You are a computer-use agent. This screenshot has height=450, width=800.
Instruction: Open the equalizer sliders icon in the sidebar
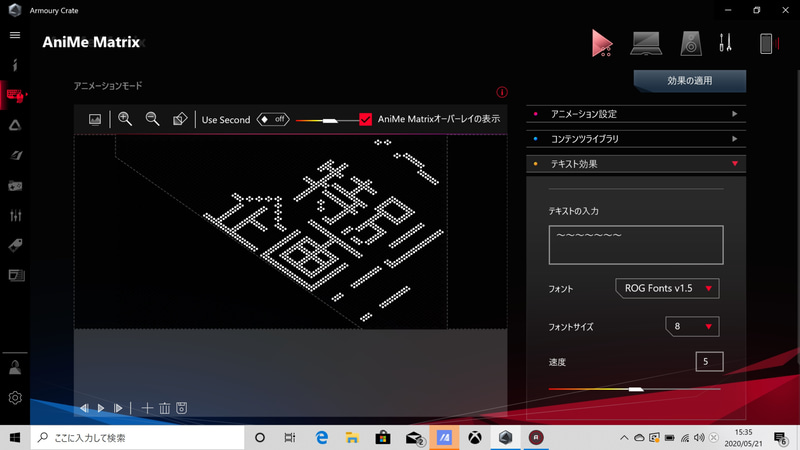pos(15,215)
